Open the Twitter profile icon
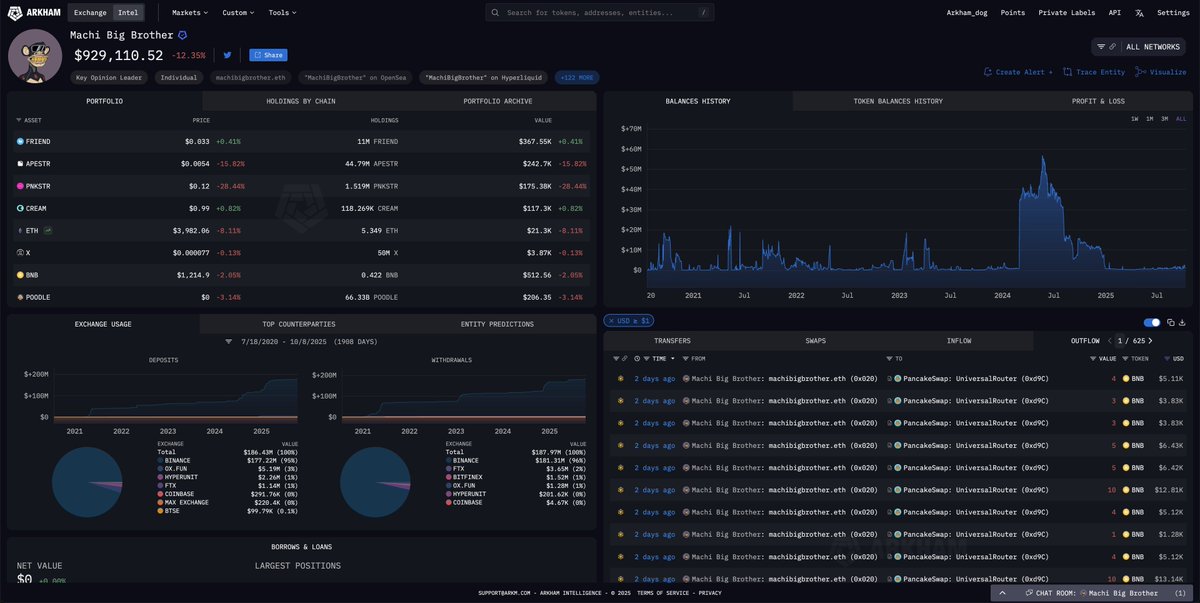The image size is (1200, 603). pos(227,55)
